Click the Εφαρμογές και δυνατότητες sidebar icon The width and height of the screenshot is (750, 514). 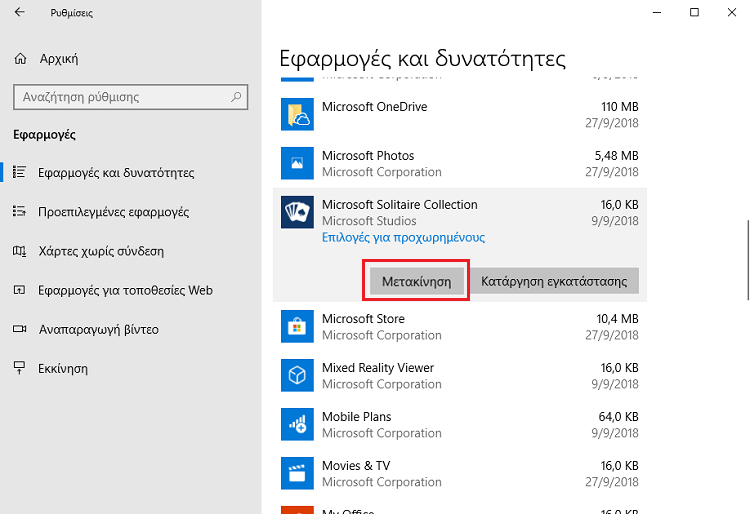19,172
